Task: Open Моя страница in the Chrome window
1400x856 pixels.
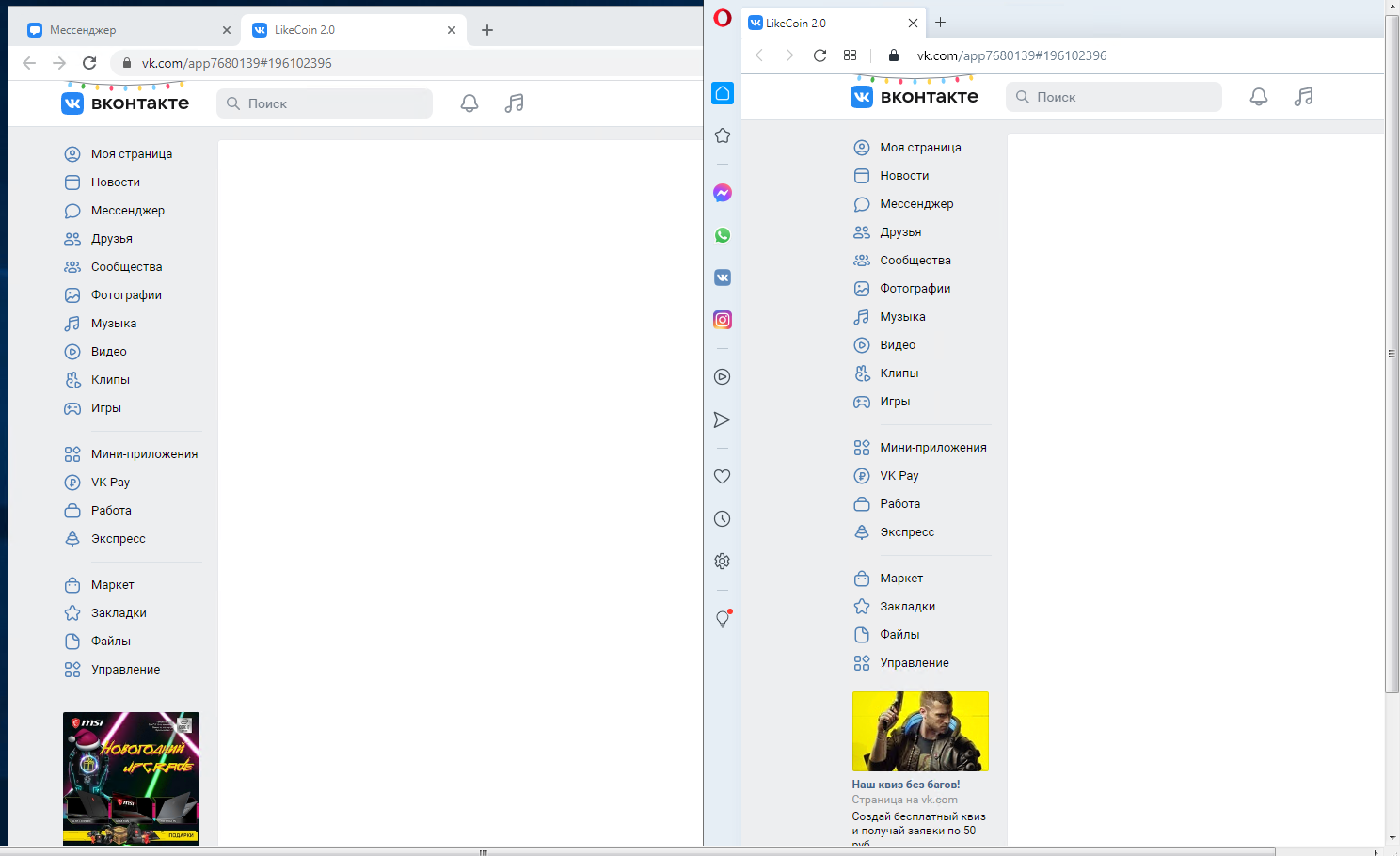Action: (132, 154)
